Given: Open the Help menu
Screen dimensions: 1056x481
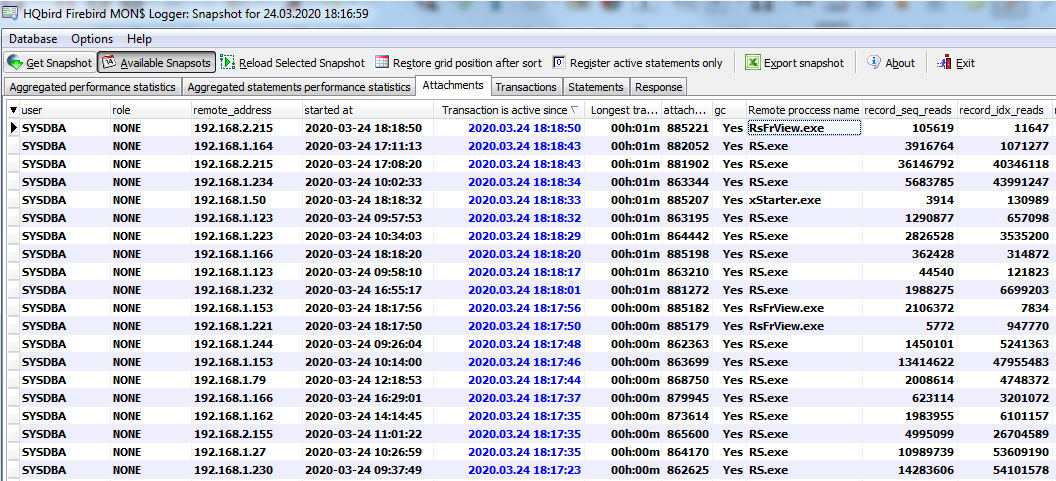Looking at the screenshot, I should [x=139, y=39].
